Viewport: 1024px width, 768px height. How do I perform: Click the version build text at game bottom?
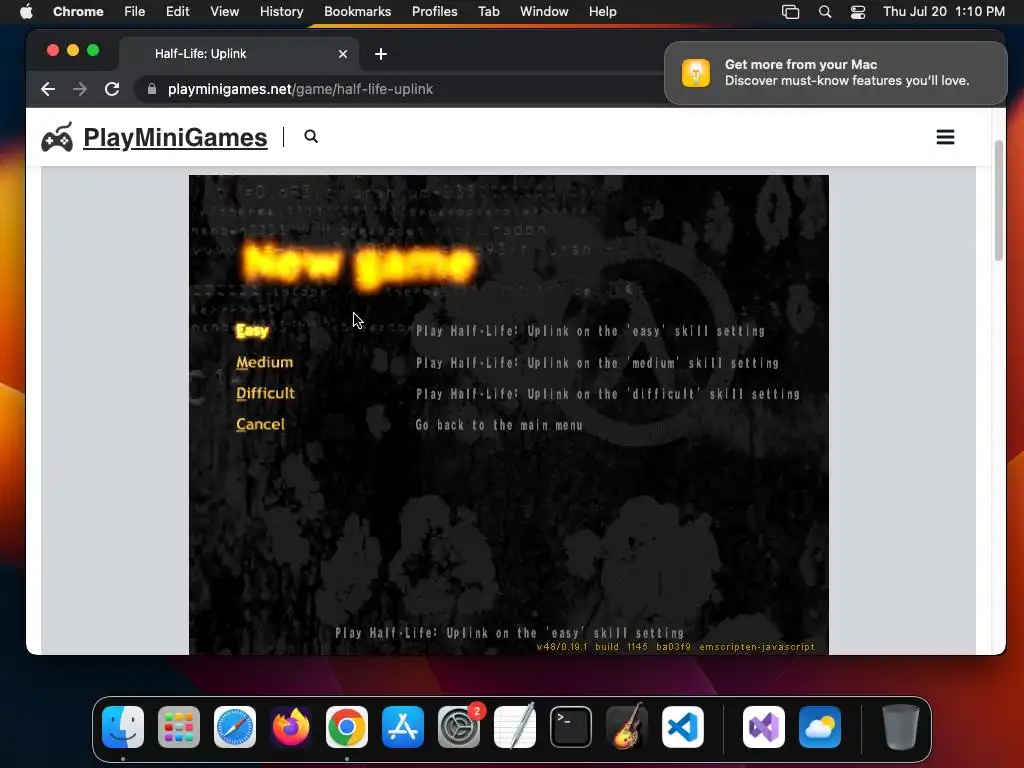click(x=675, y=647)
